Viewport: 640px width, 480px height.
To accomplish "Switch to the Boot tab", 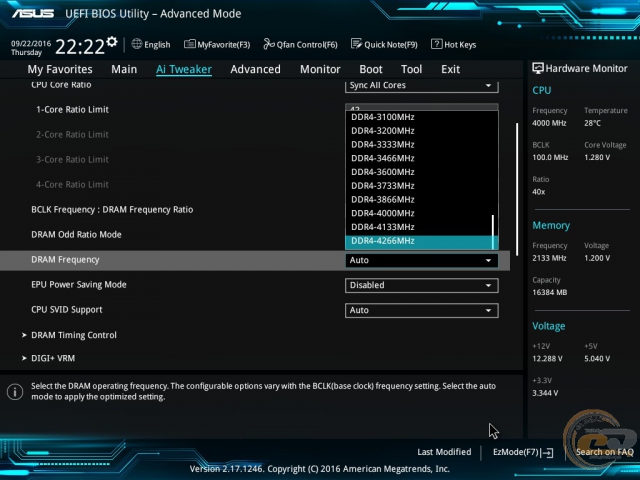I will pyautogui.click(x=371, y=69).
